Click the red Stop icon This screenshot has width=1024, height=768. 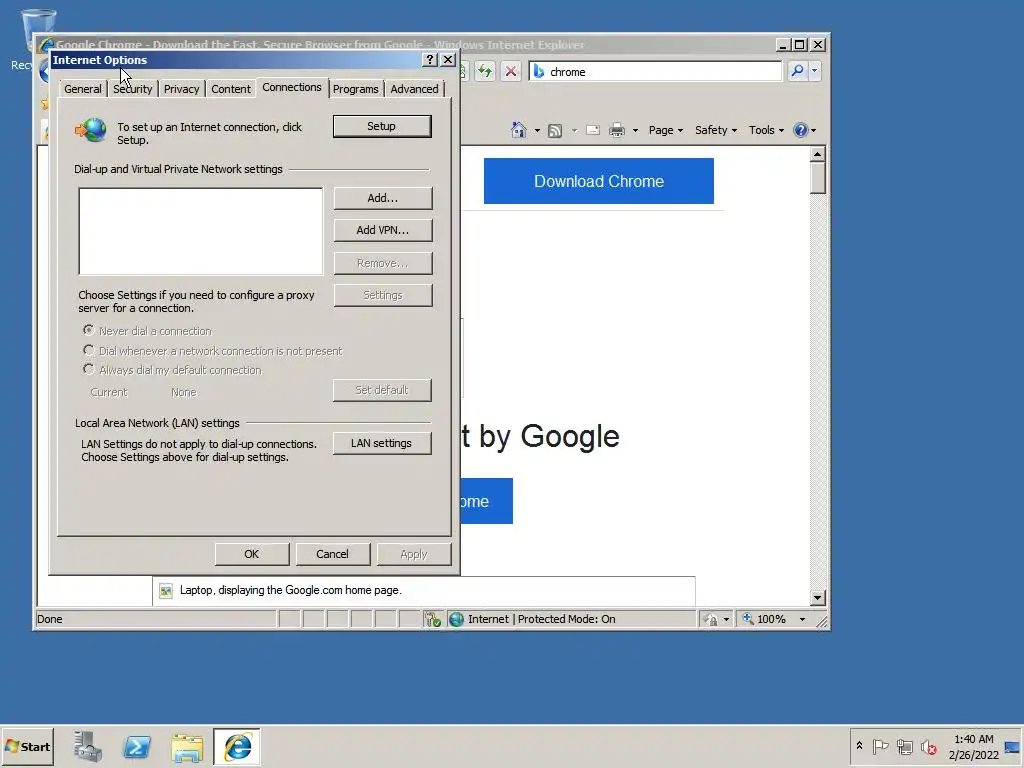511,71
